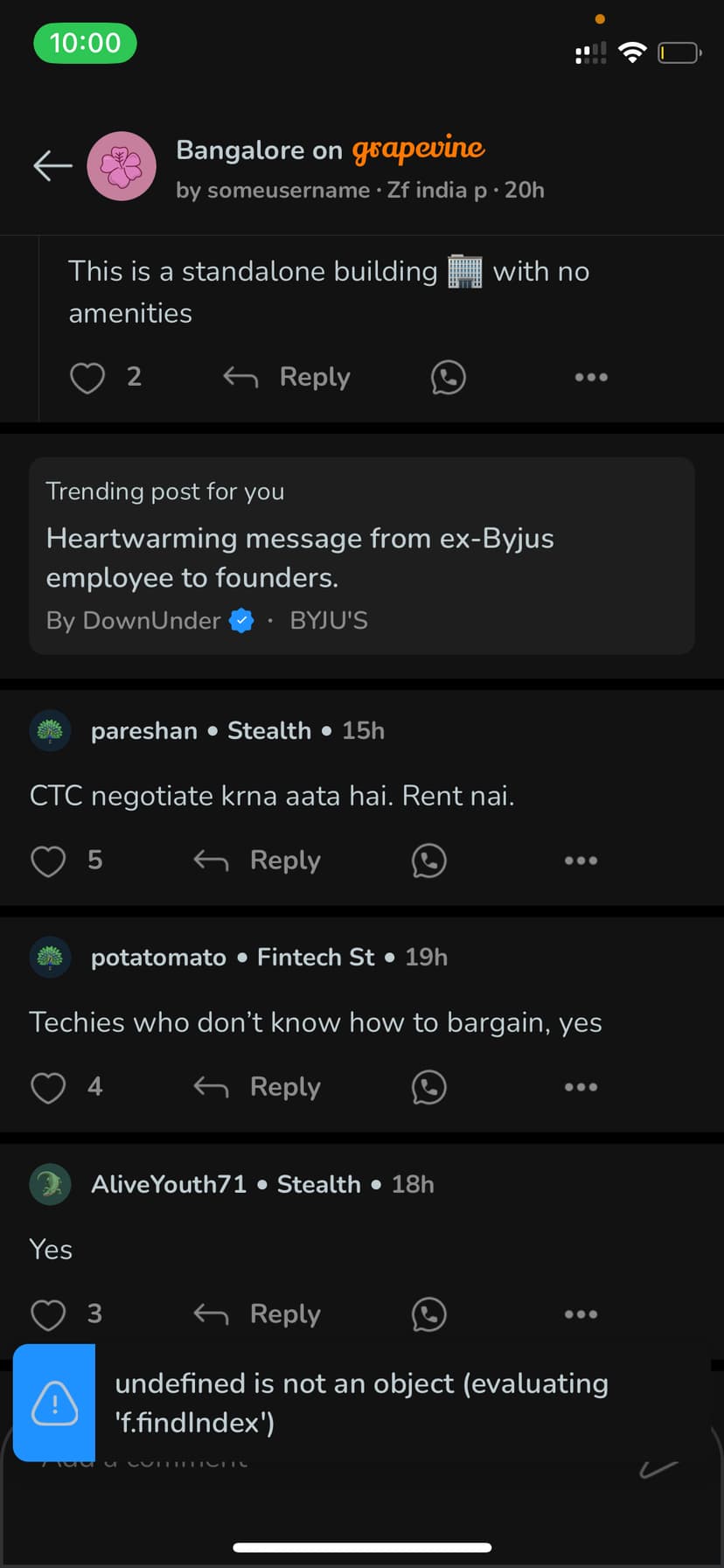
Task: Share standalone building comment via WhatsApp
Action: tap(448, 378)
